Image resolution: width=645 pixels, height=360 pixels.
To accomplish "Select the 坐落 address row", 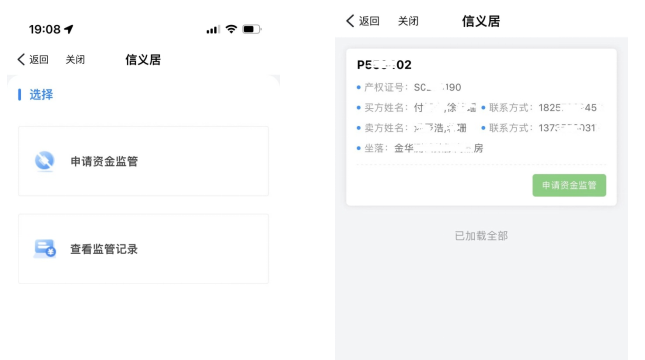I will [x=420, y=148].
